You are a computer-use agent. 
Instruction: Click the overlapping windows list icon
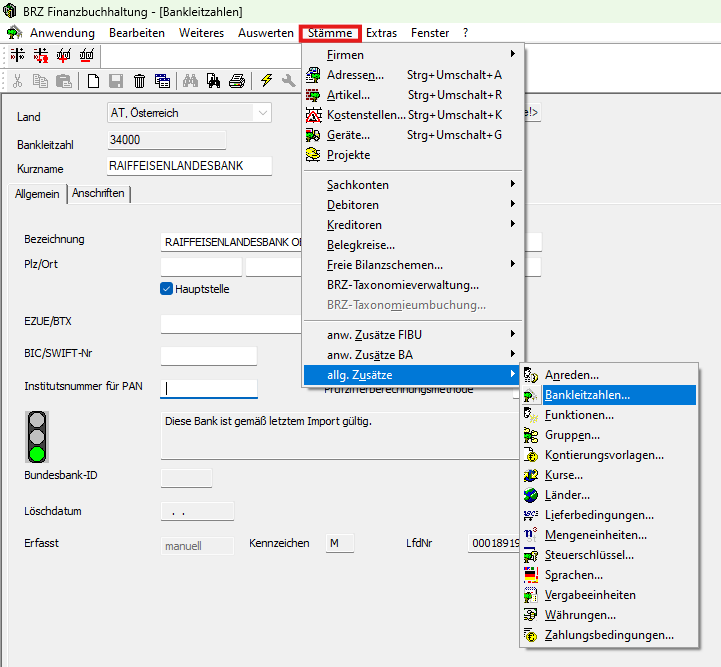(162, 81)
